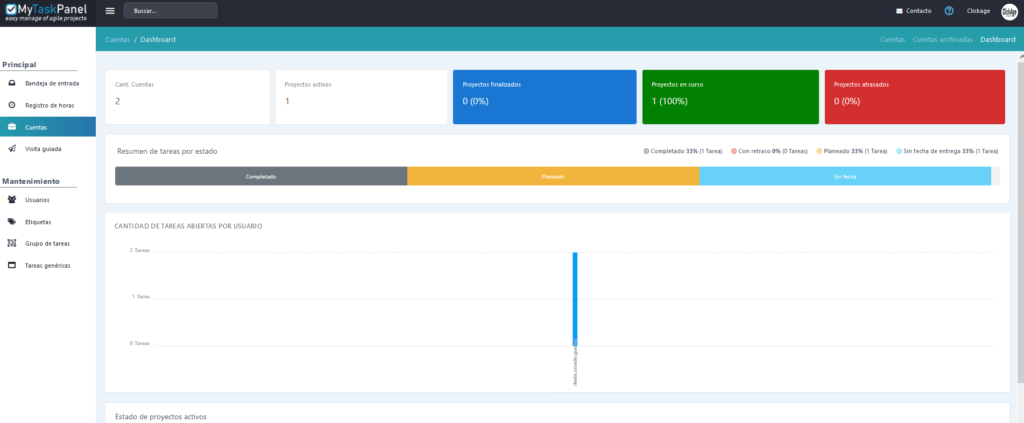Focus the Buscar search field
This screenshot has height=423, width=1024.
[170, 10]
